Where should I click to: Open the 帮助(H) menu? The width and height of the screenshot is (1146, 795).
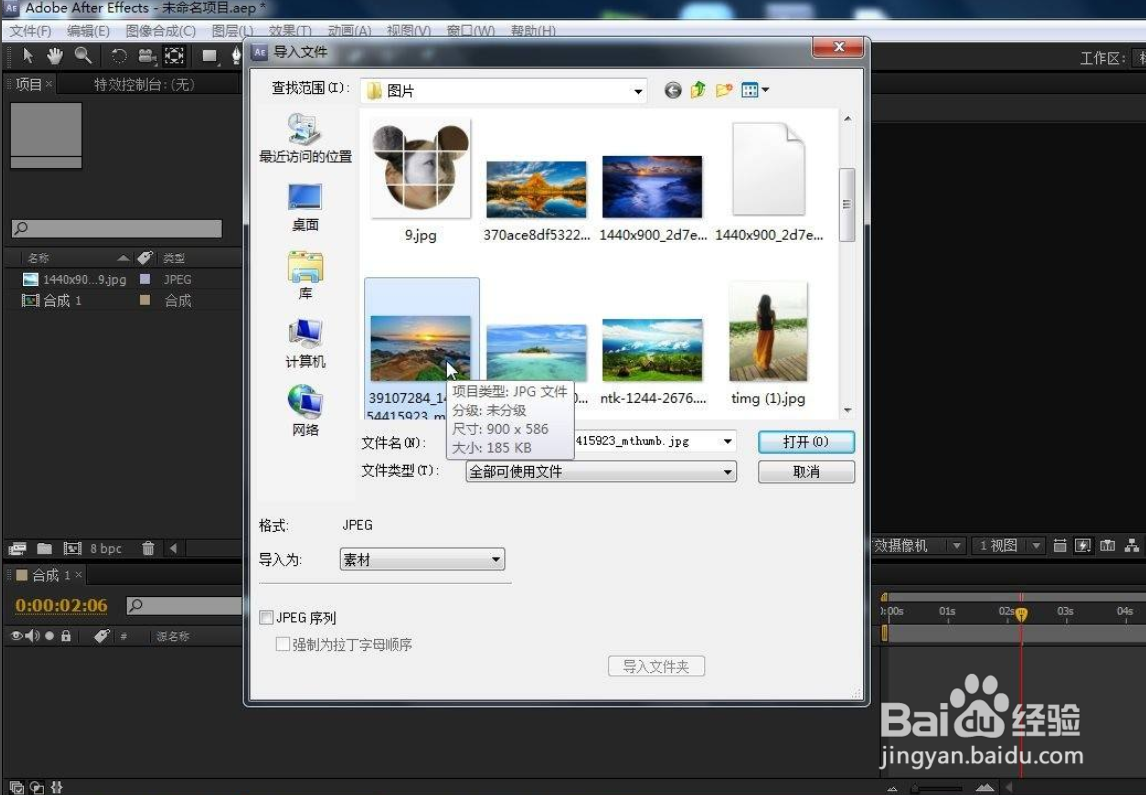coord(533,31)
